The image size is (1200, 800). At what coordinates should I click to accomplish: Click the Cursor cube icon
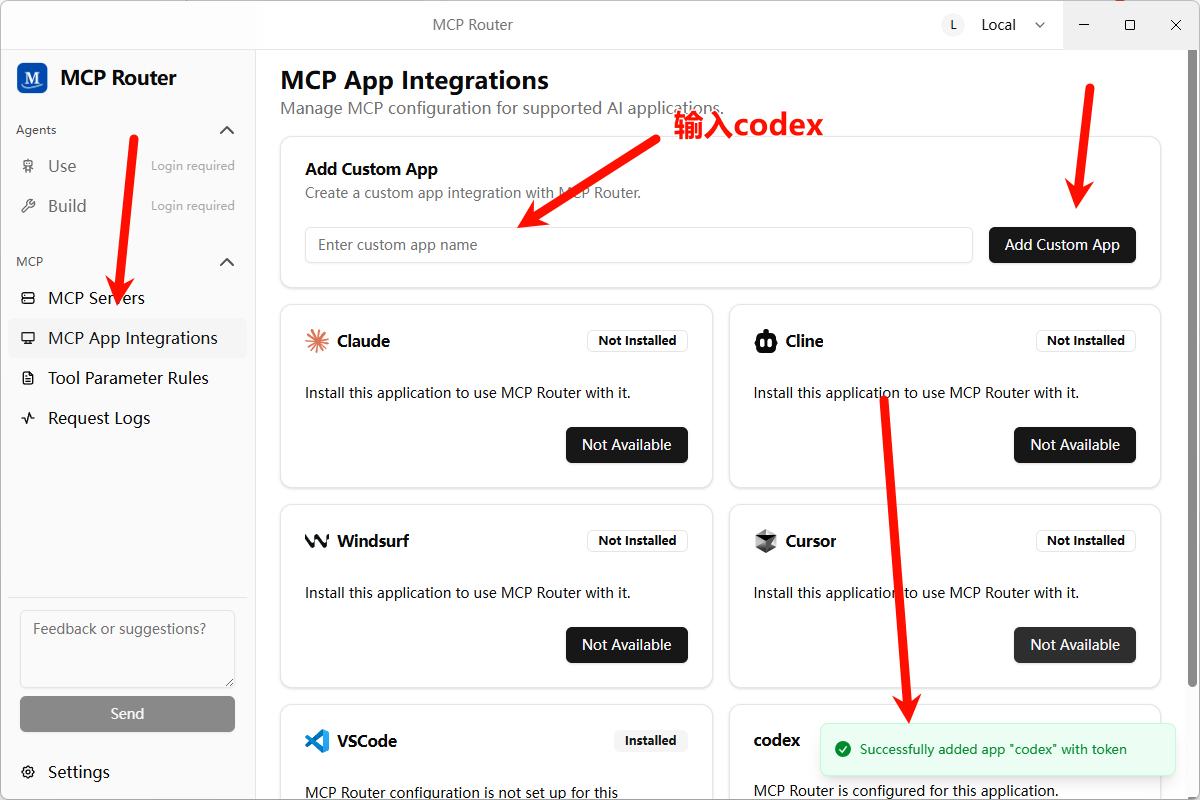tap(766, 541)
